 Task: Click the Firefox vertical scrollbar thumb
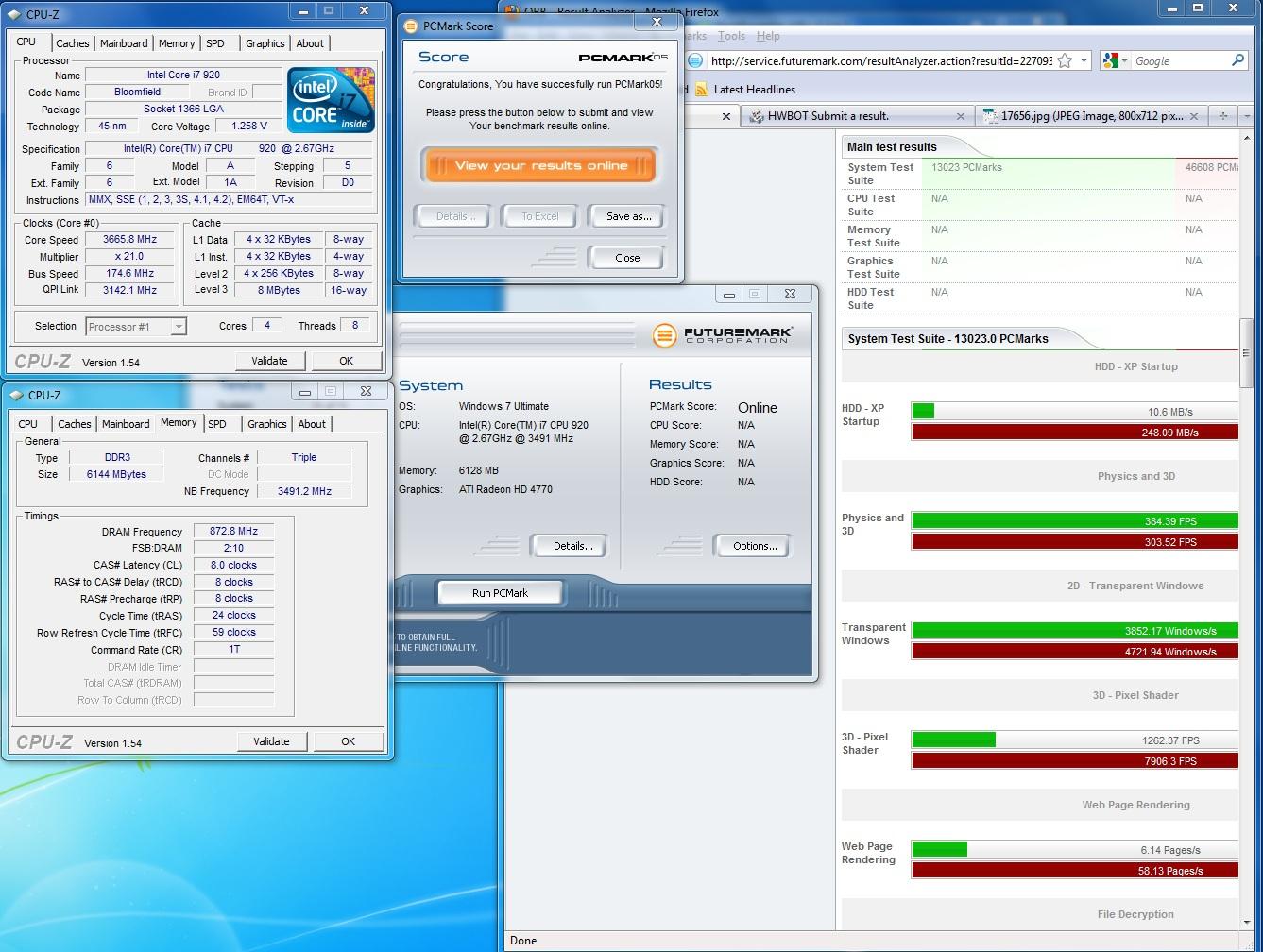[1246, 352]
